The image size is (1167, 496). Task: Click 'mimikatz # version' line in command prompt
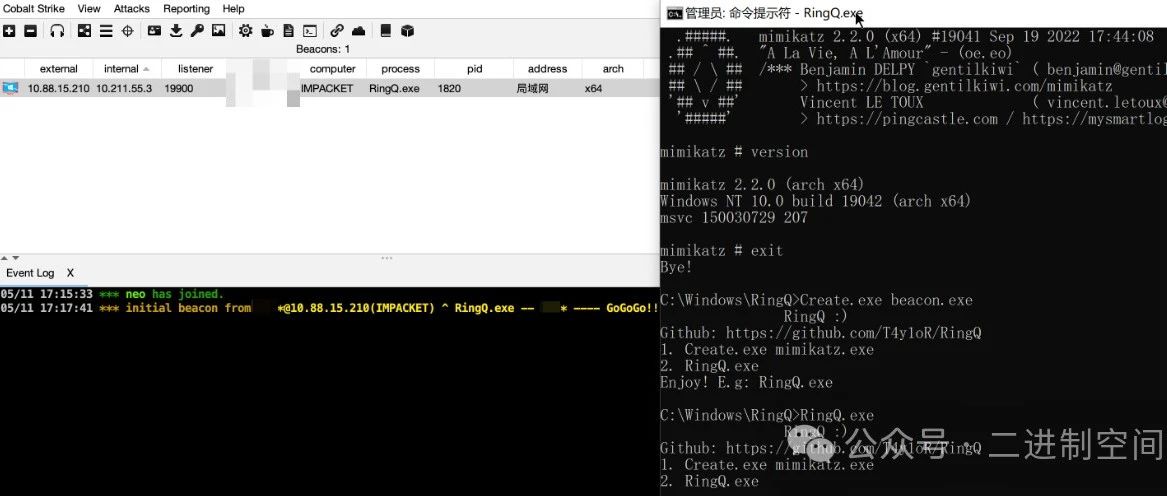734,152
